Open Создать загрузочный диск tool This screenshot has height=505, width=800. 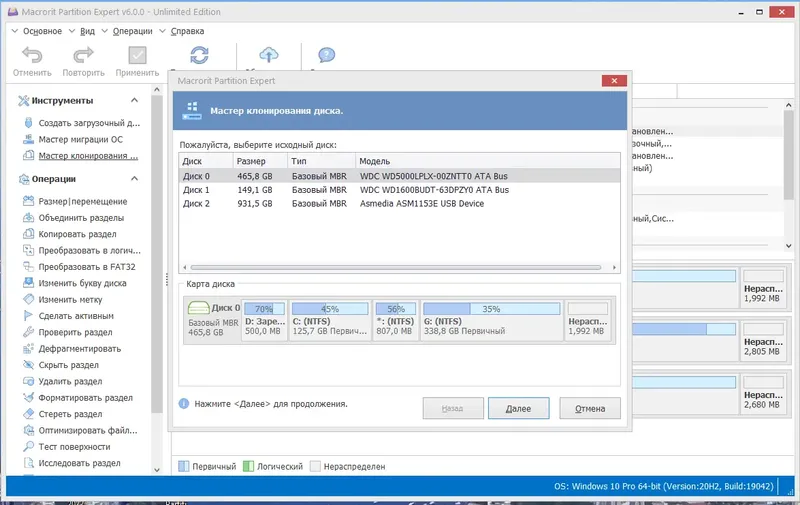click(89, 123)
